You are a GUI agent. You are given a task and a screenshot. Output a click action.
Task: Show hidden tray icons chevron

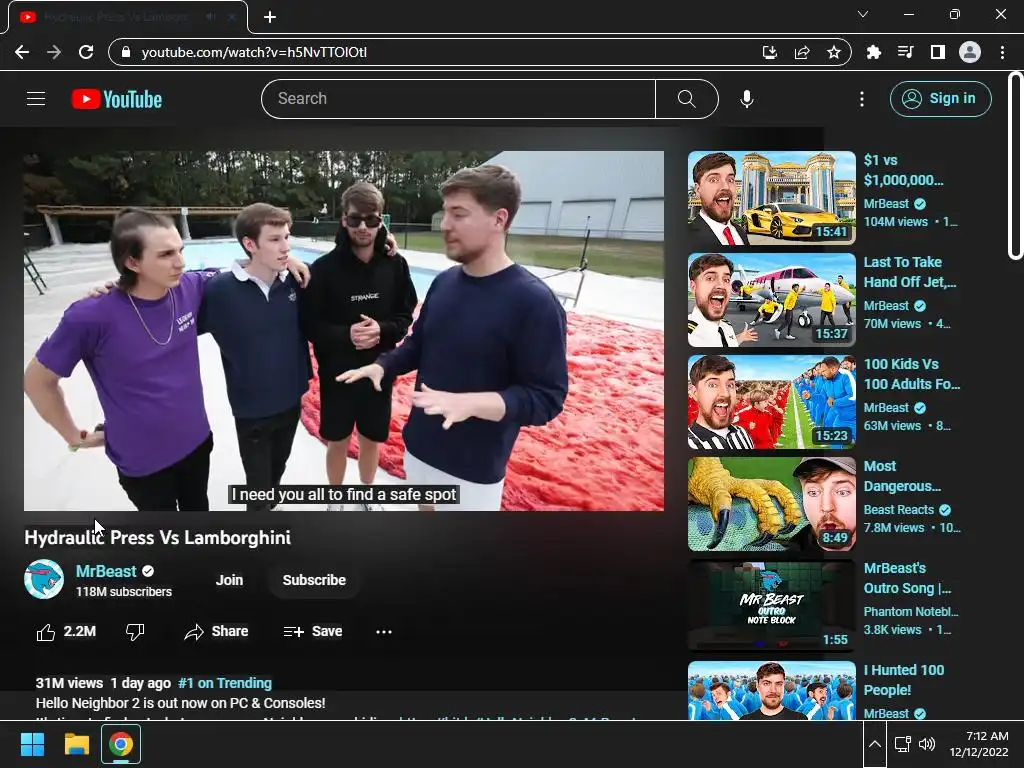[875, 744]
